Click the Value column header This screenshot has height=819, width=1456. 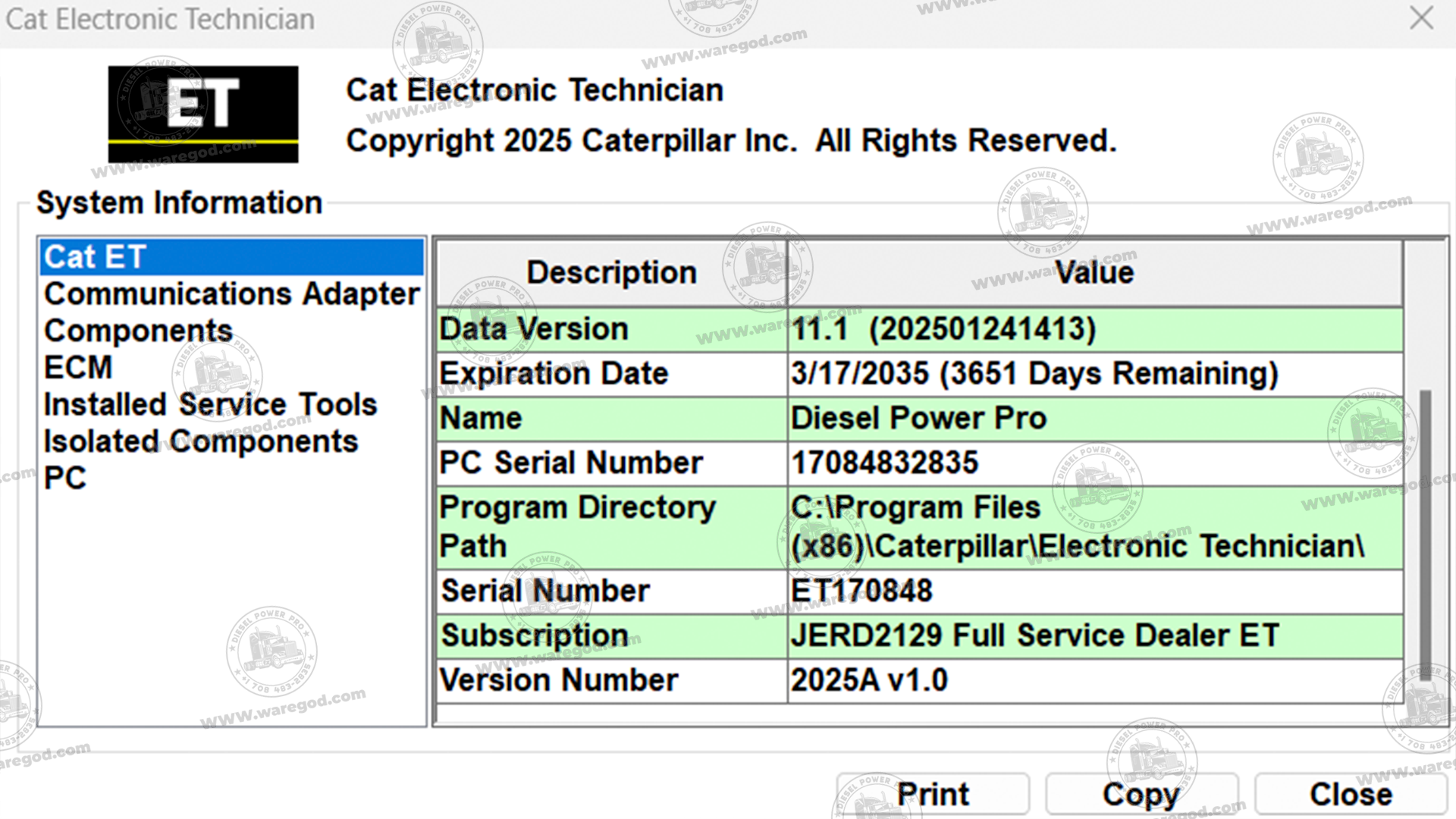click(1094, 273)
